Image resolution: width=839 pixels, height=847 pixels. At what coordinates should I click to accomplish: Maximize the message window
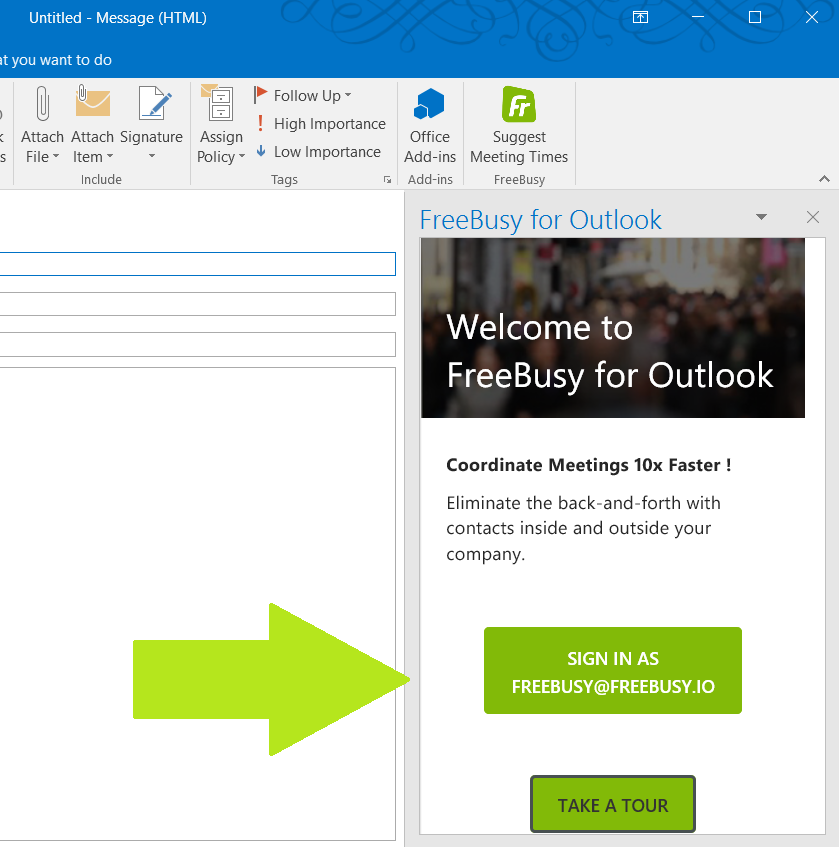pos(755,17)
